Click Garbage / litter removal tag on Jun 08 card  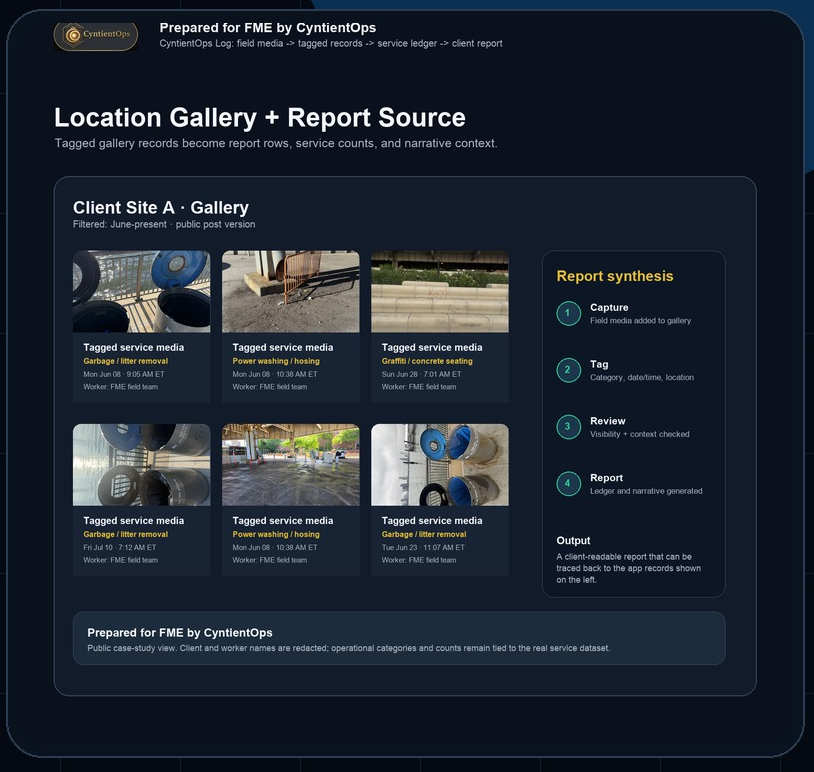tap(126, 361)
